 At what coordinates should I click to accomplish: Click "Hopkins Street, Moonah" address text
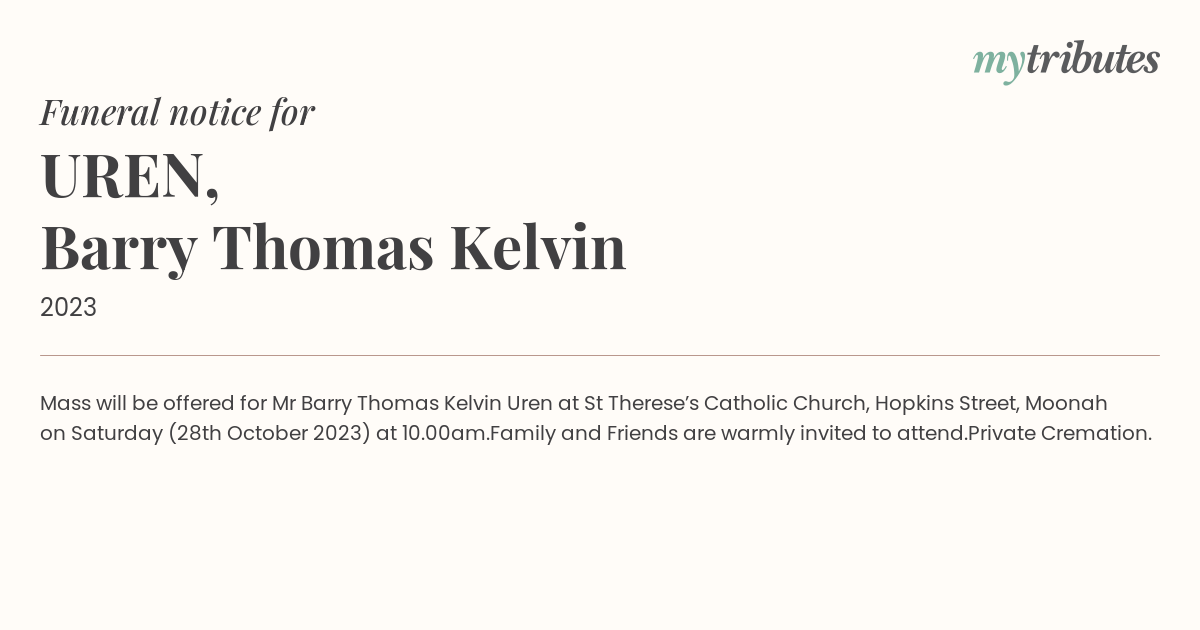[991, 404]
